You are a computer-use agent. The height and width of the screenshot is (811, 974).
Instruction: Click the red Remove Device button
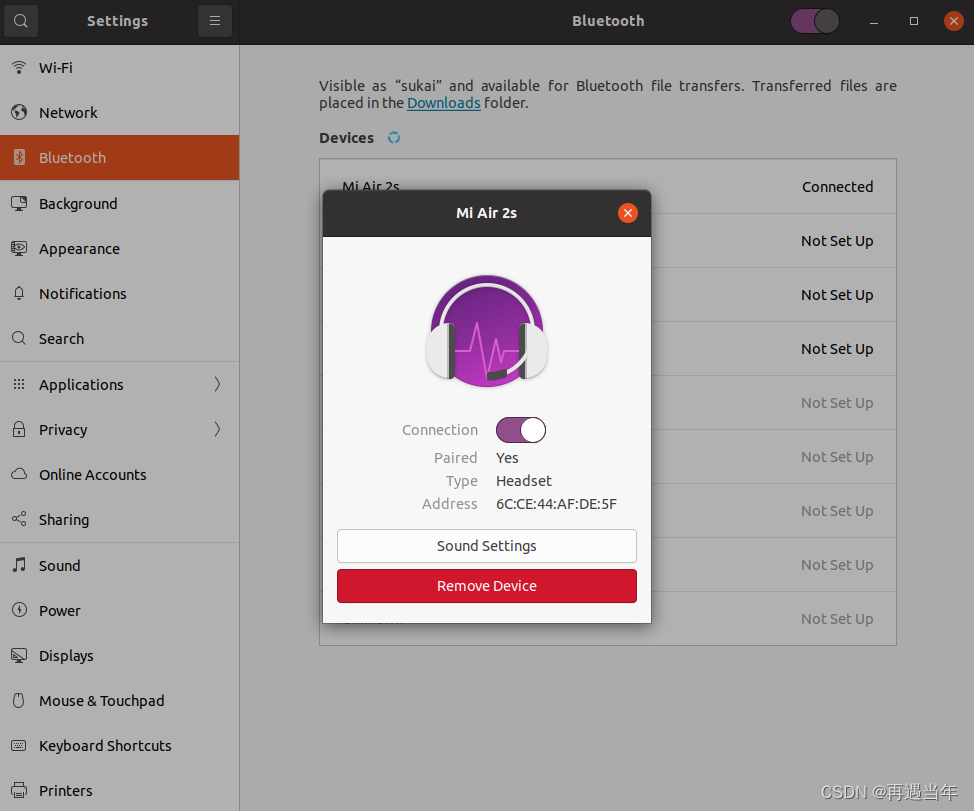(x=487, y=586)
